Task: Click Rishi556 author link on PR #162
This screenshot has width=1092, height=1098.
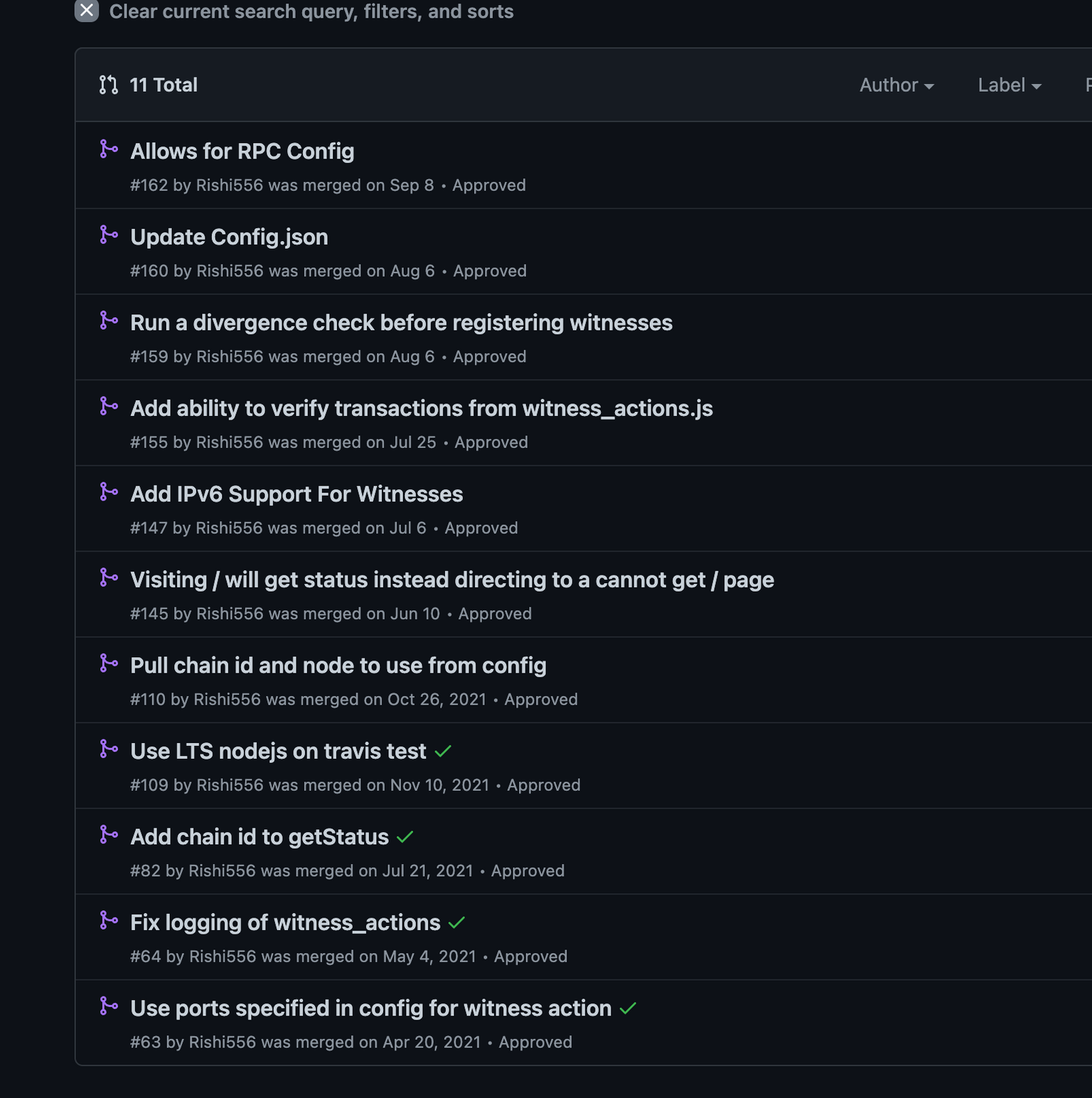Action: 230,186
